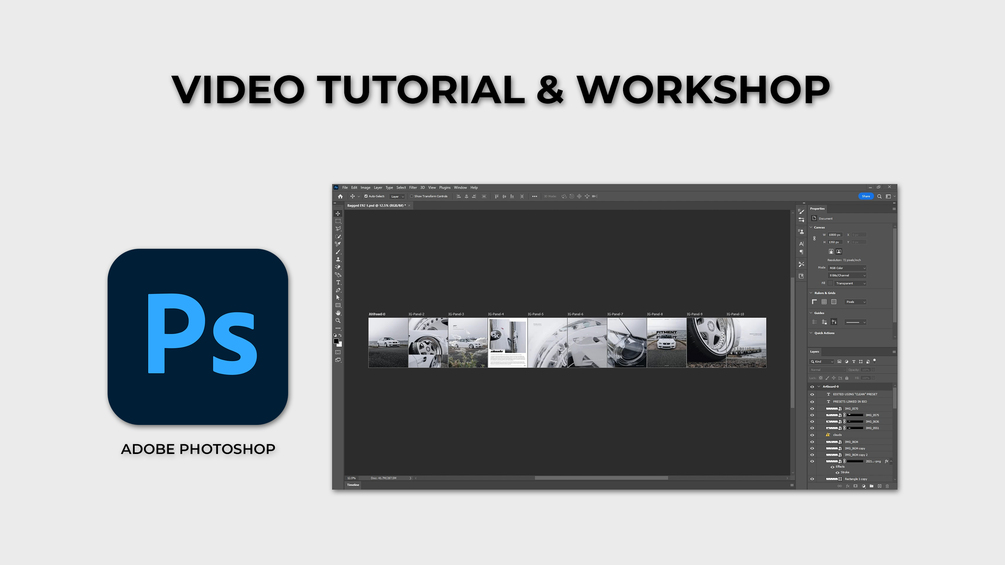Select portrait canvas orientation icon
The width and height of the screenshot is (1005, 565).
[x=831, y=251]
